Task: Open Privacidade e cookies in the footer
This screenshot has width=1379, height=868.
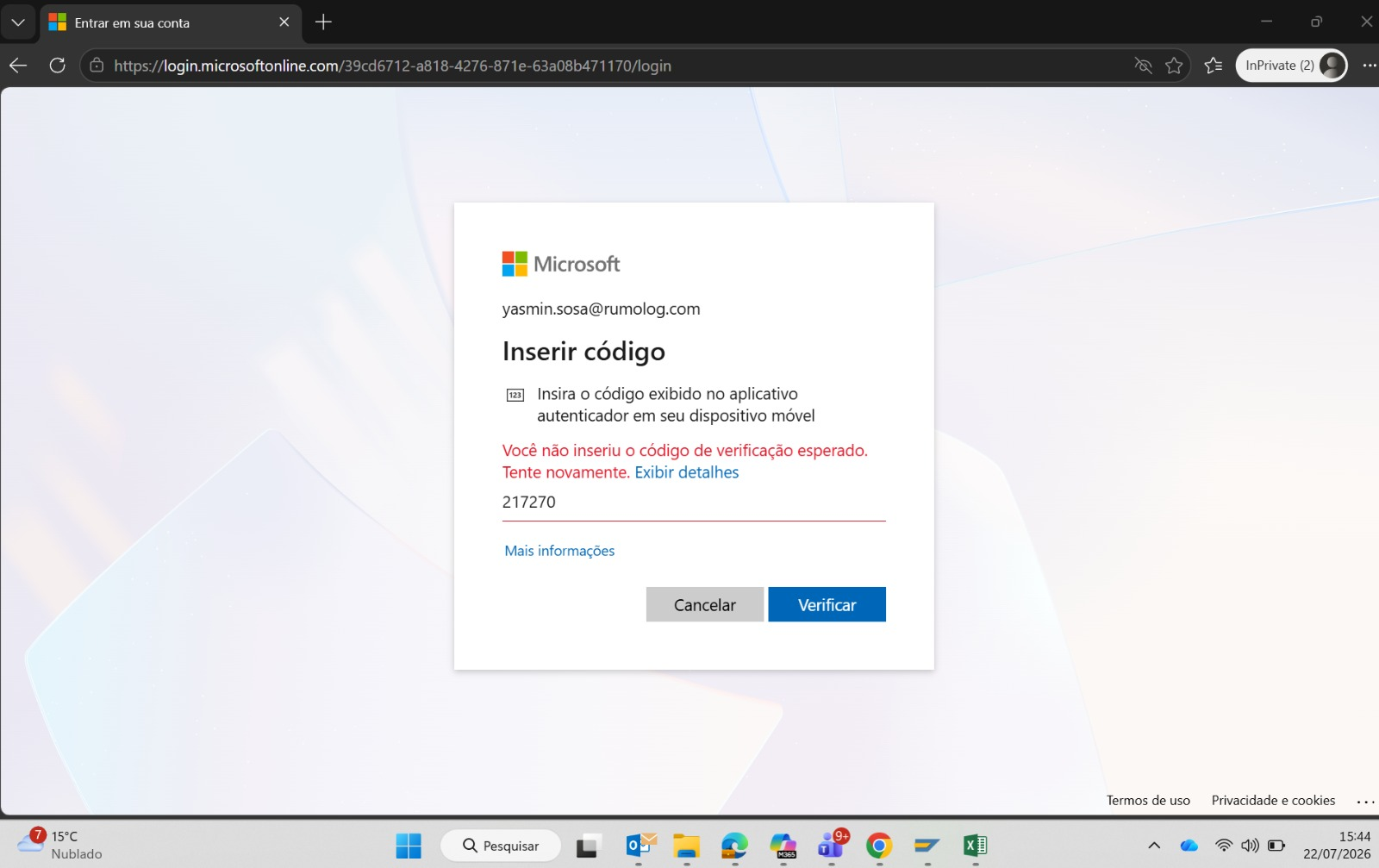Action: tap(1273, 801)
